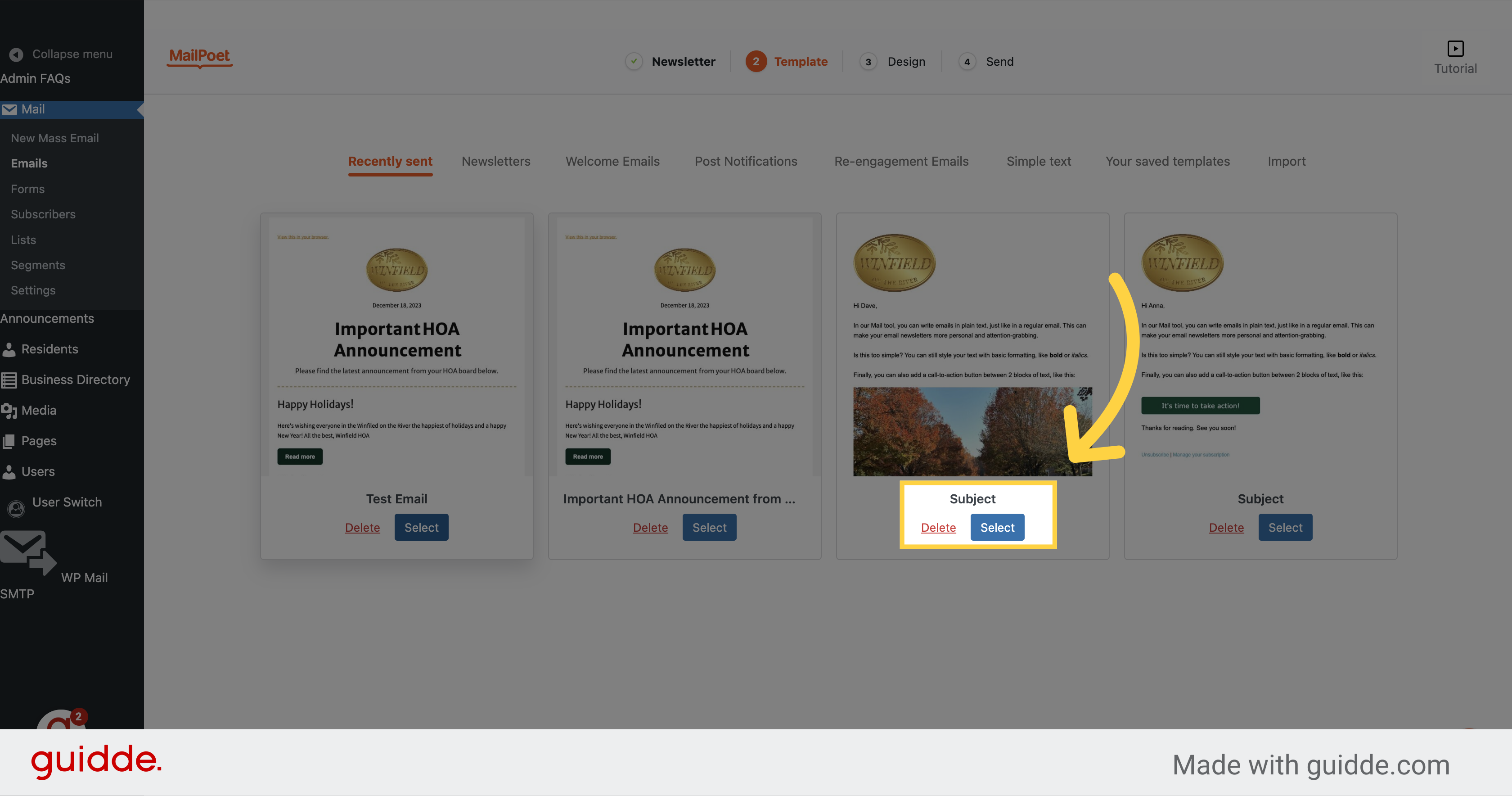
Task: Click the MailPoet logo
Action: (x=199, y=56)
